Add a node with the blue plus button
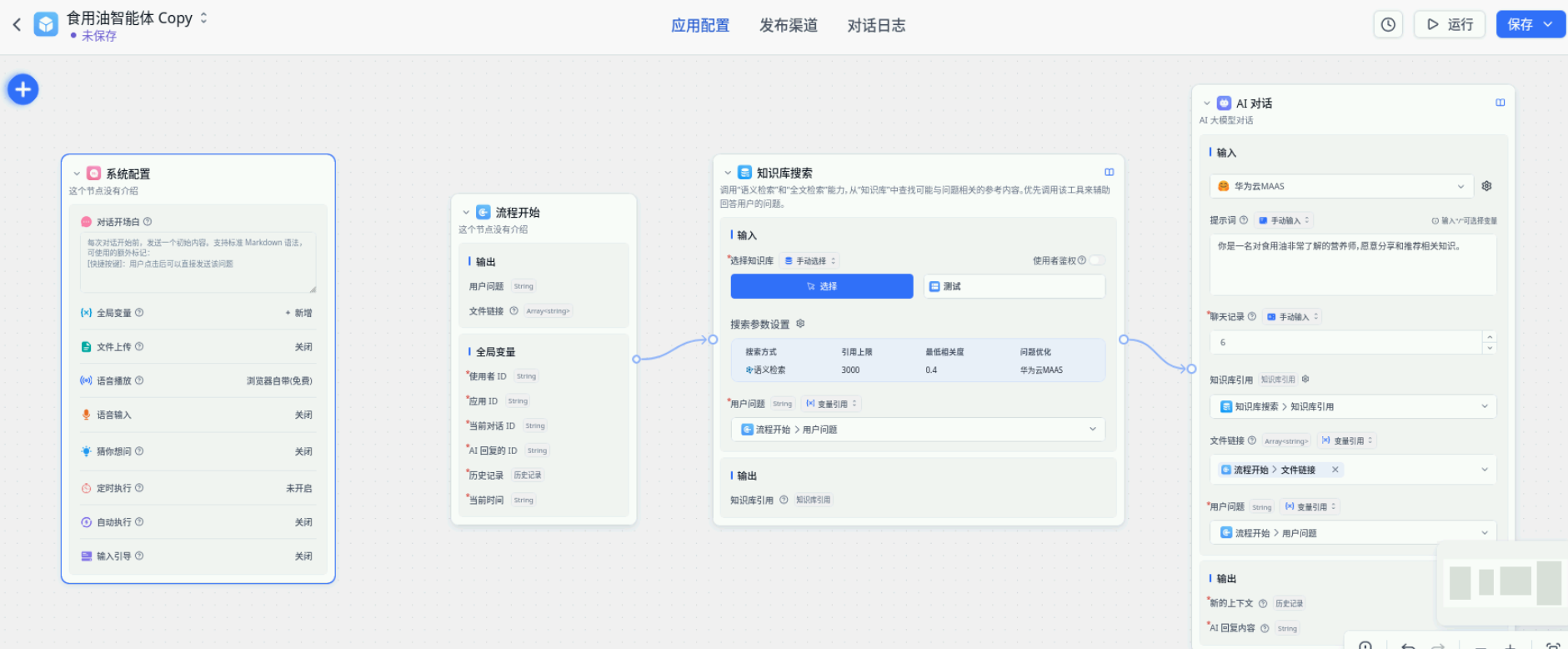 (x=23, y=89)
